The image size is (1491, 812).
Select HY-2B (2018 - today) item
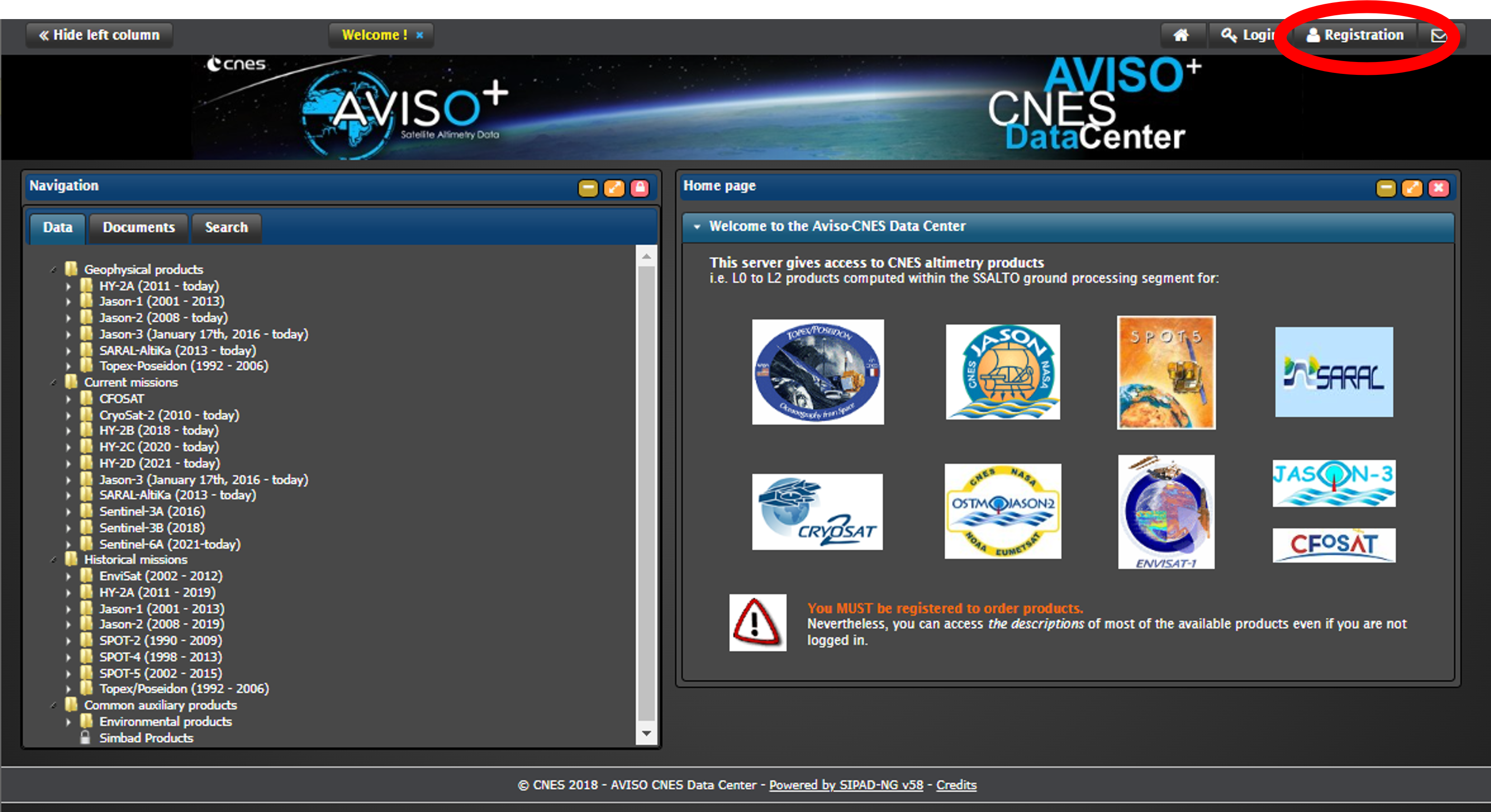coord(159,431)
